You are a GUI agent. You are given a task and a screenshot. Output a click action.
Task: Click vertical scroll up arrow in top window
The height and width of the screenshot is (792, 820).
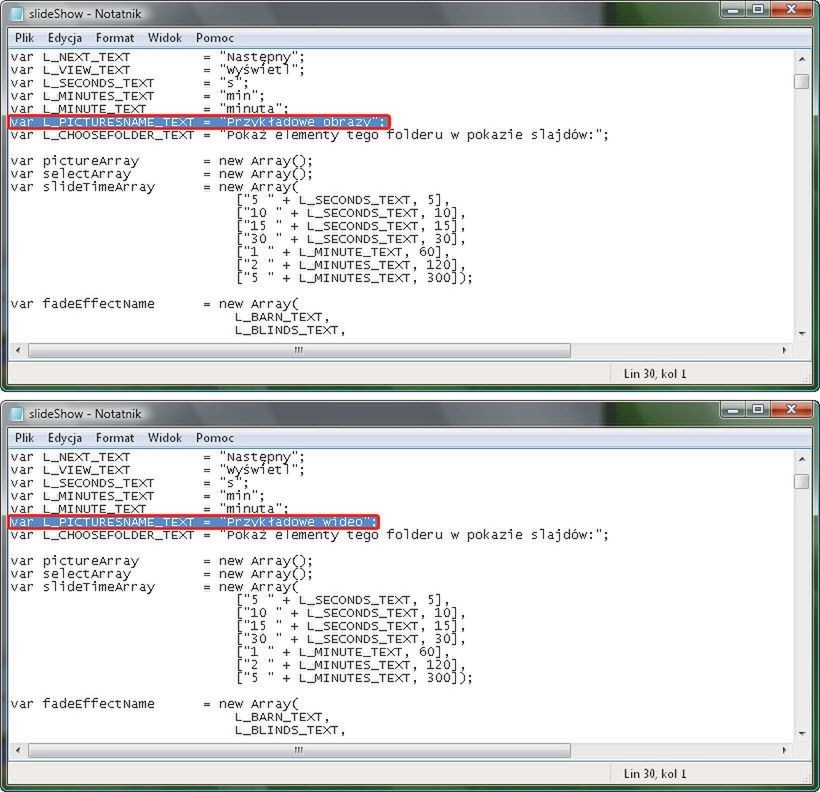(802, 59)
